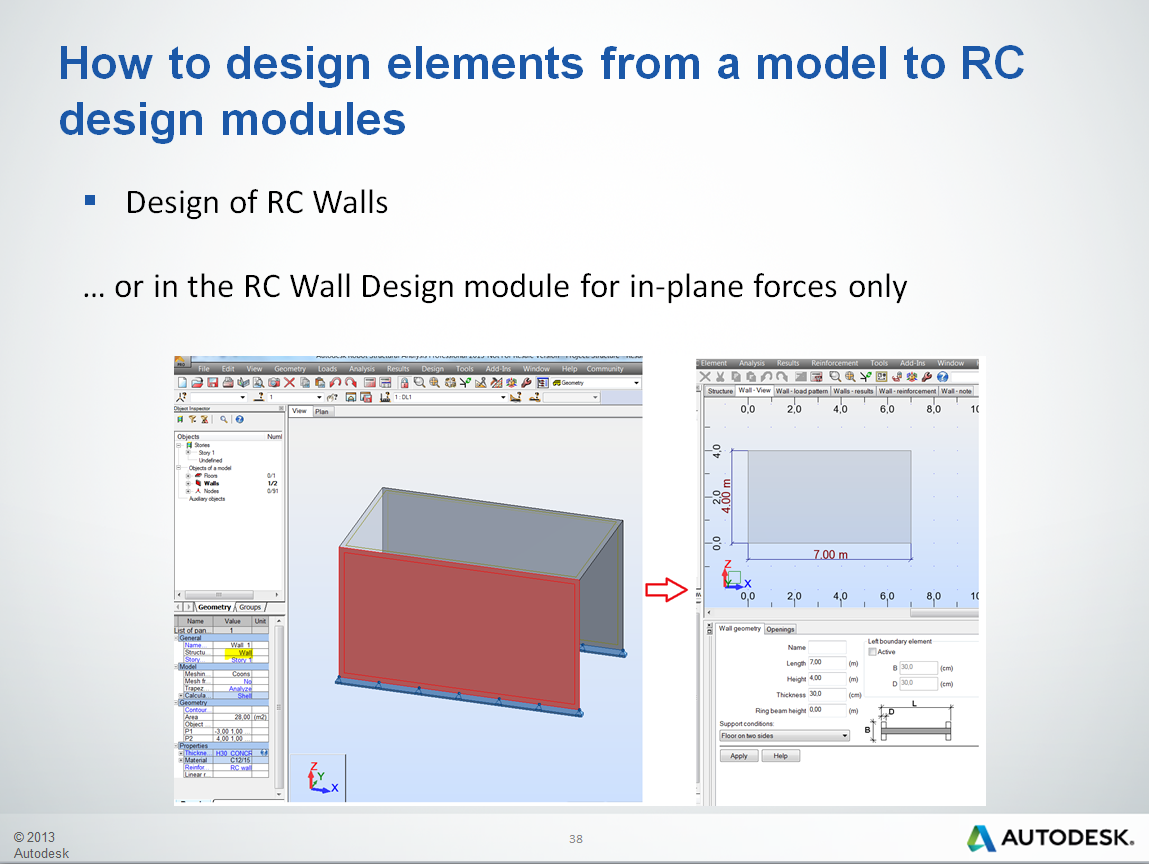Click the red X Delete icon in Robot toolbar
Viewport: 1149px width, 864px height.
tap(289, 383)
